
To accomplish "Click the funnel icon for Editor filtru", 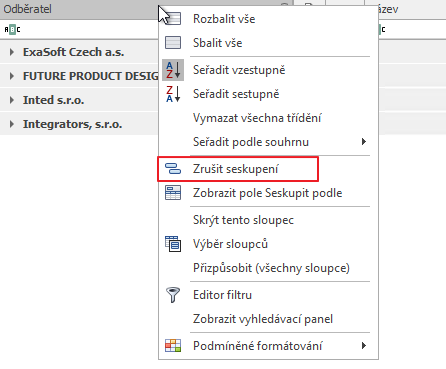I will click(173, 295).
